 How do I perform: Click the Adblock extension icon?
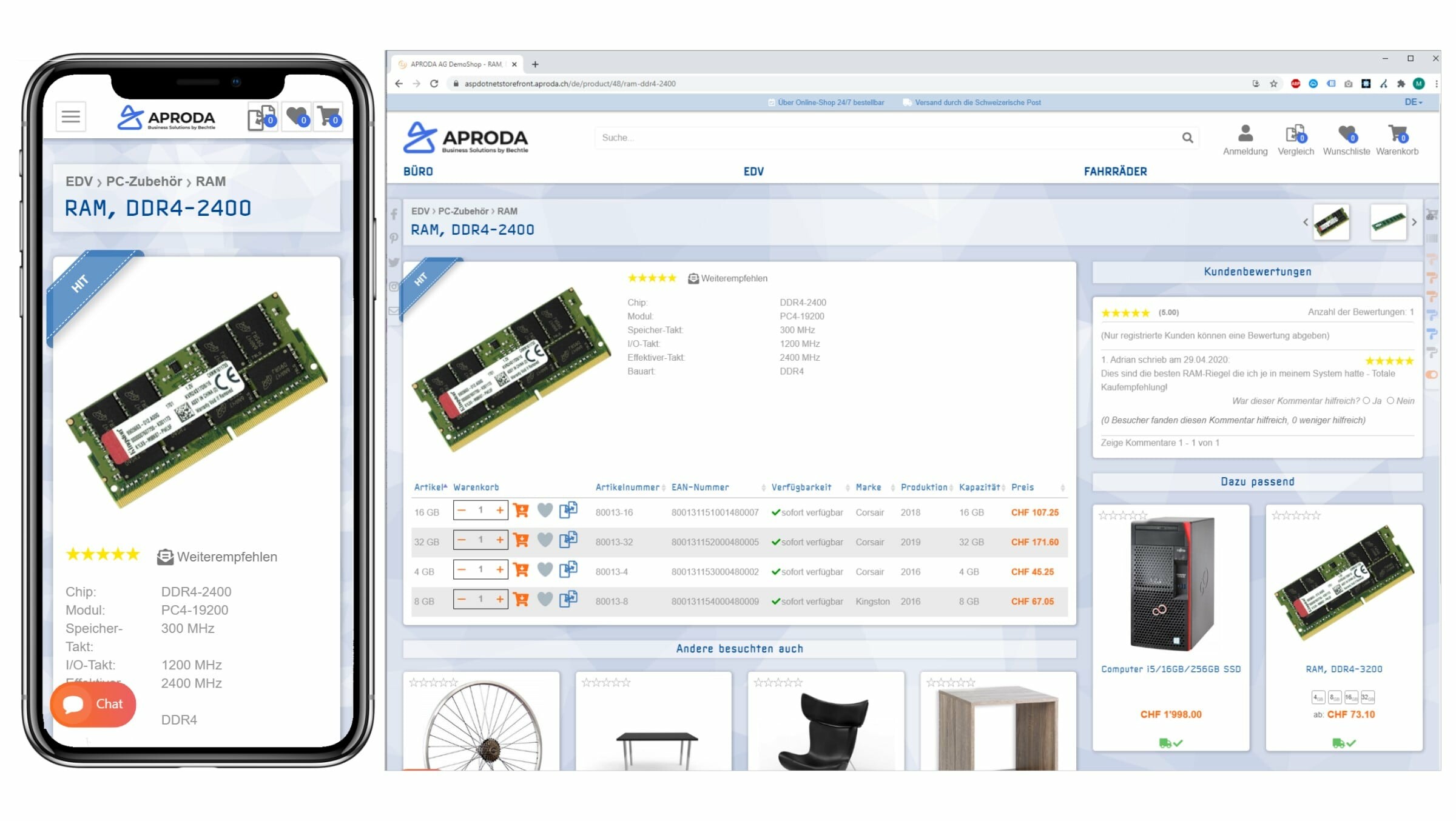point(1295,84)
